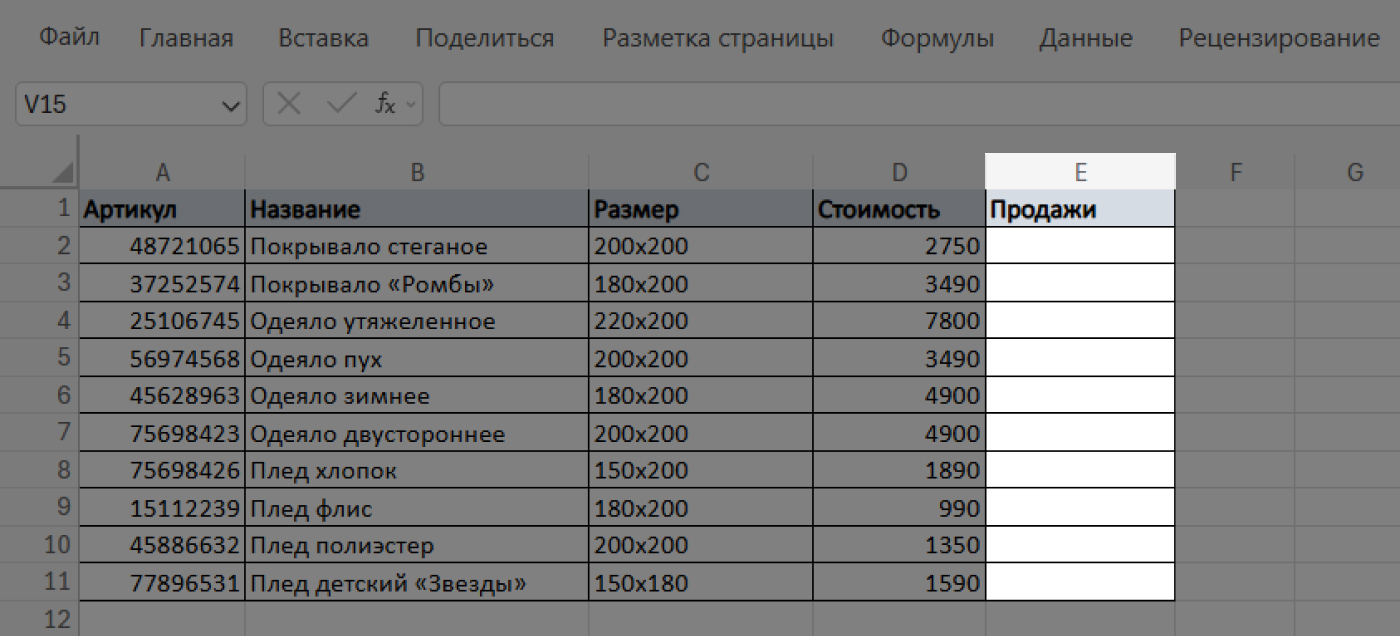This screenshot has width=1400, height=636.
Task: Open the Поделиться tab
Action: tap(484, 36)
